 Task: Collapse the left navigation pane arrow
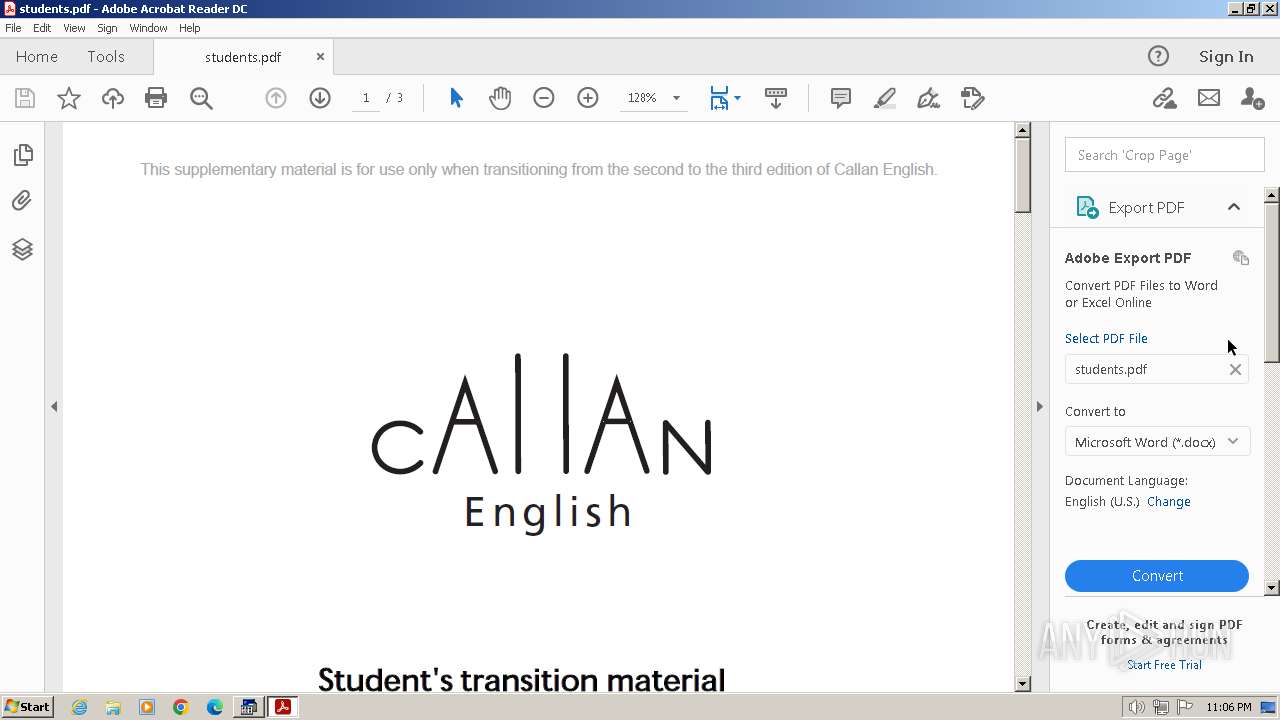point(54,406)
